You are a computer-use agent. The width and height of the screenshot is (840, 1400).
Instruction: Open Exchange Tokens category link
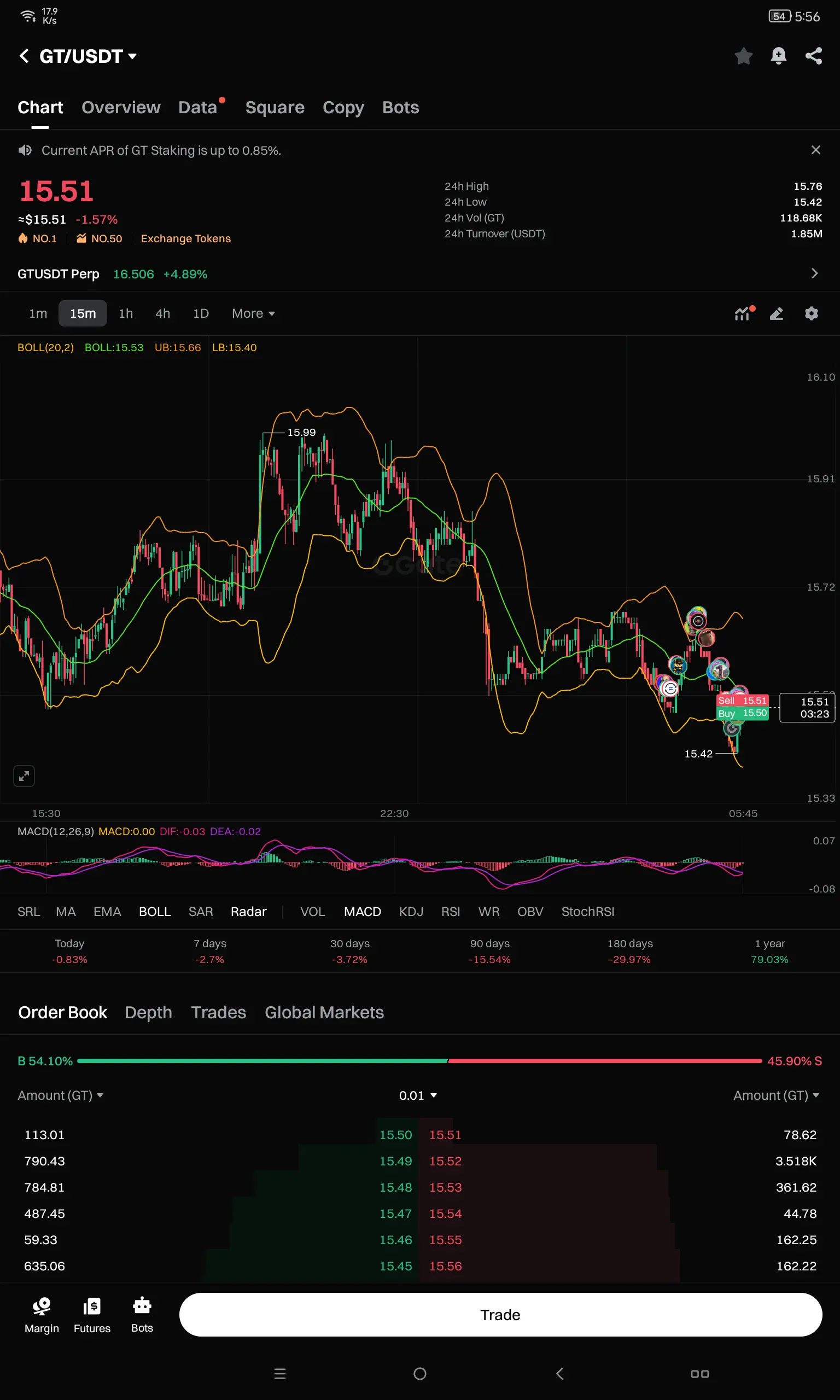pyautogui.click(x=185, y=238)
